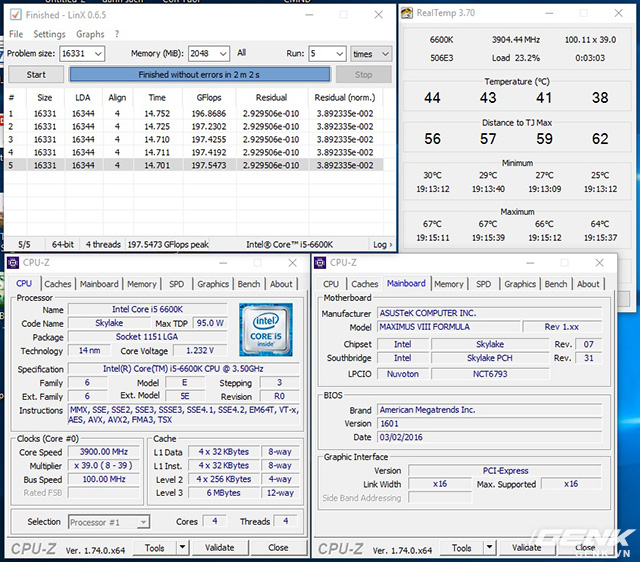
Task: Click the GFlops column header
Action: click(209, 98)
